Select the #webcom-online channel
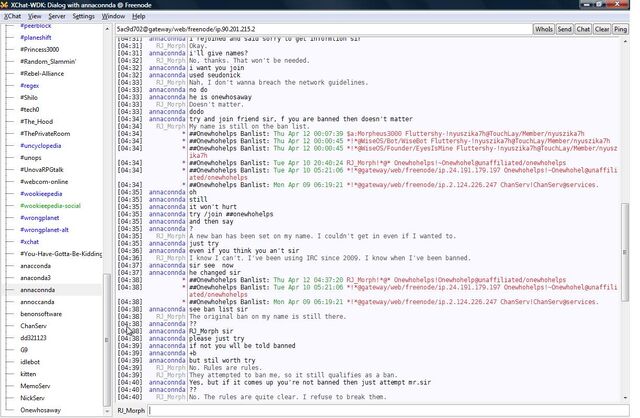Viewport: 640px width, 418px height. point(44,182)
